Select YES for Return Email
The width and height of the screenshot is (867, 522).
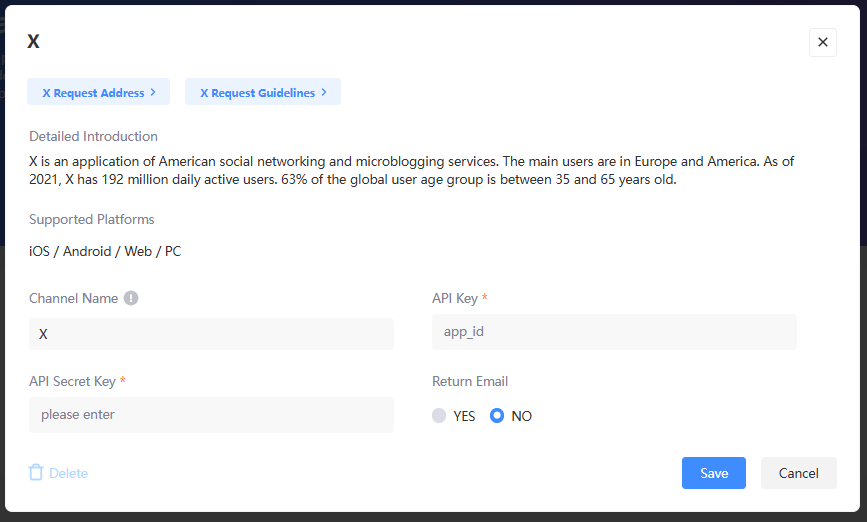(x=439, y=416)
